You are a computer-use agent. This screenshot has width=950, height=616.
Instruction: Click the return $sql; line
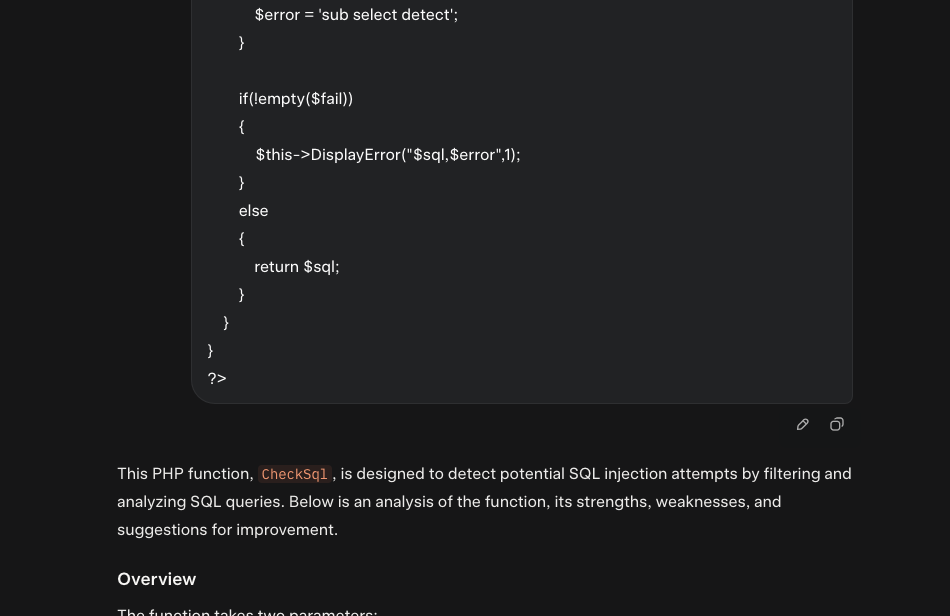297,267
